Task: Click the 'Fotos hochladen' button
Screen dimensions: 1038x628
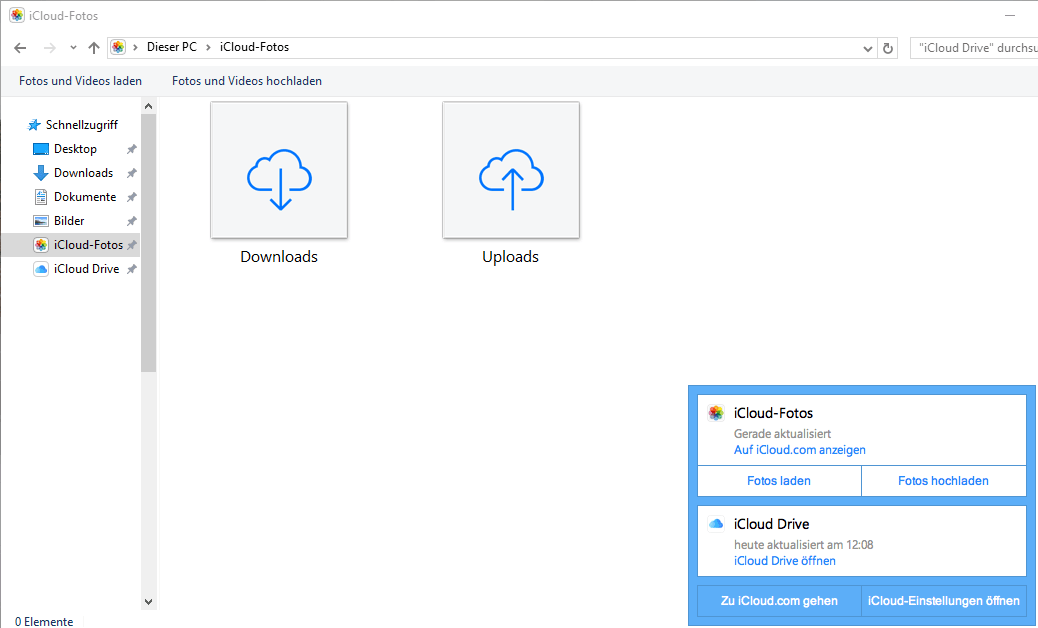Action: [943, 481]
